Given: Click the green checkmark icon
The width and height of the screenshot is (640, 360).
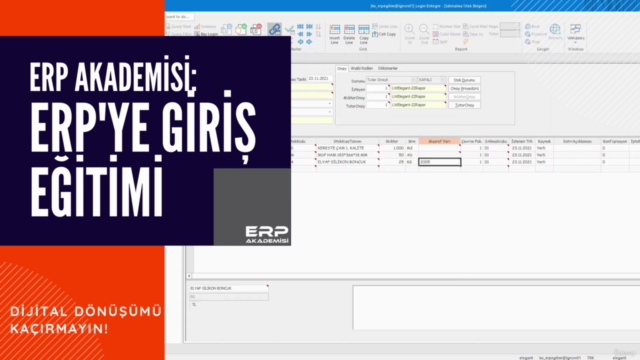Looking at the screenshot, I should coord(289,29).
